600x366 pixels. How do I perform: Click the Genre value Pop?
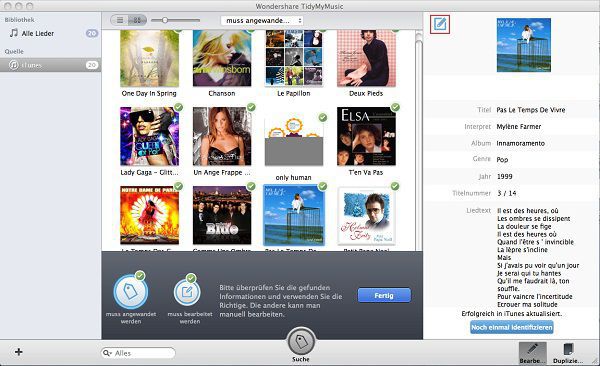(x=502, y=160)
